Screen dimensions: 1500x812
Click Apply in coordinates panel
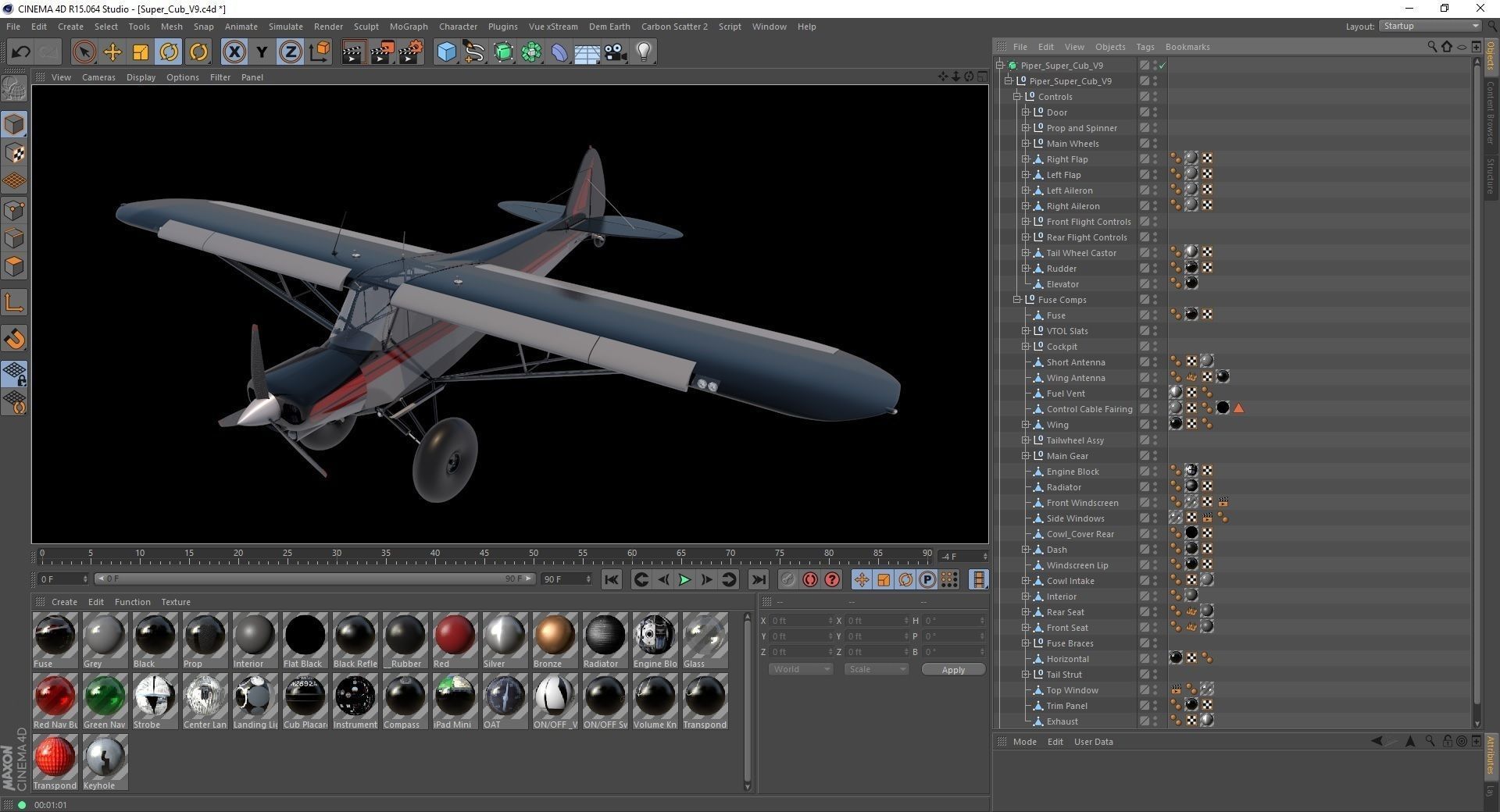[x=953, y=669]
